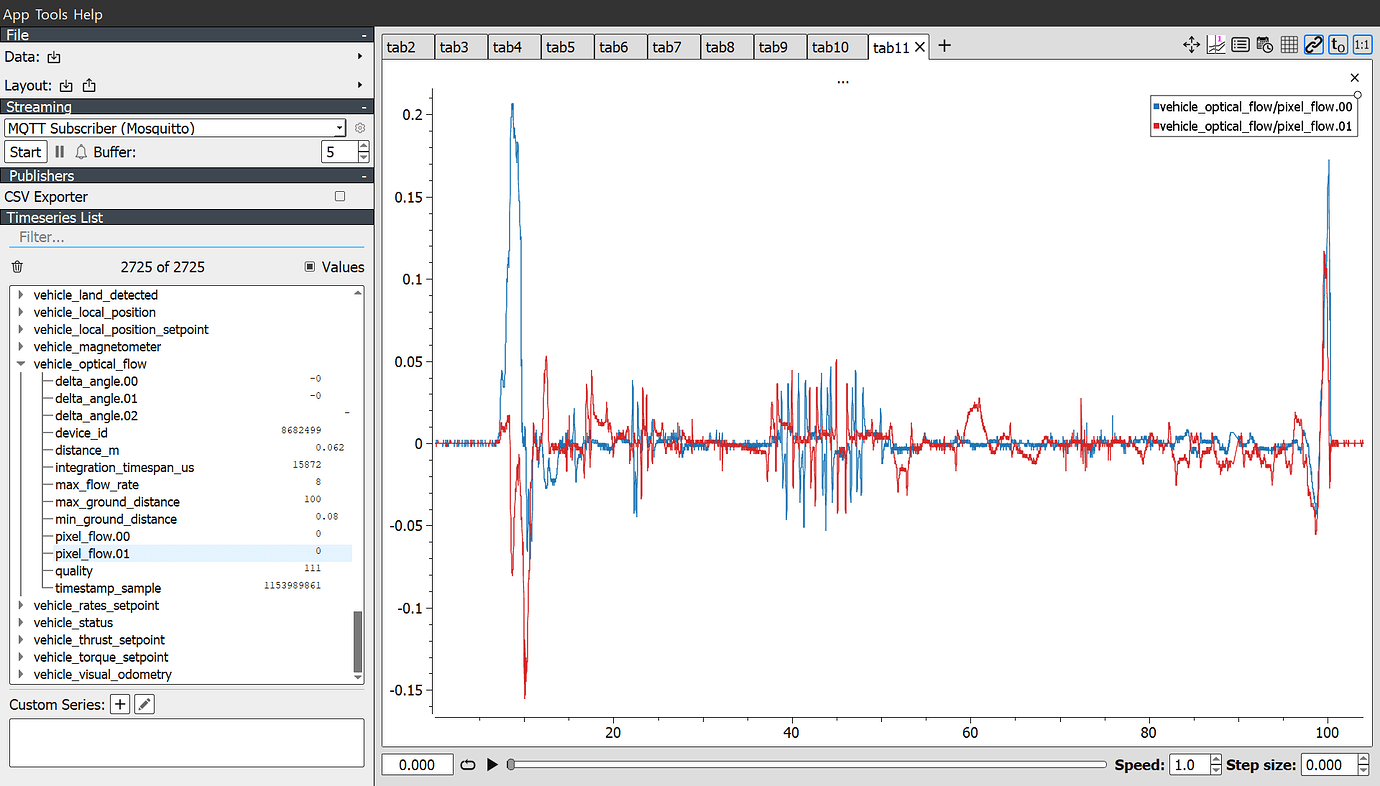Open the layout grid view
1380x786 pixels.
1288,45
